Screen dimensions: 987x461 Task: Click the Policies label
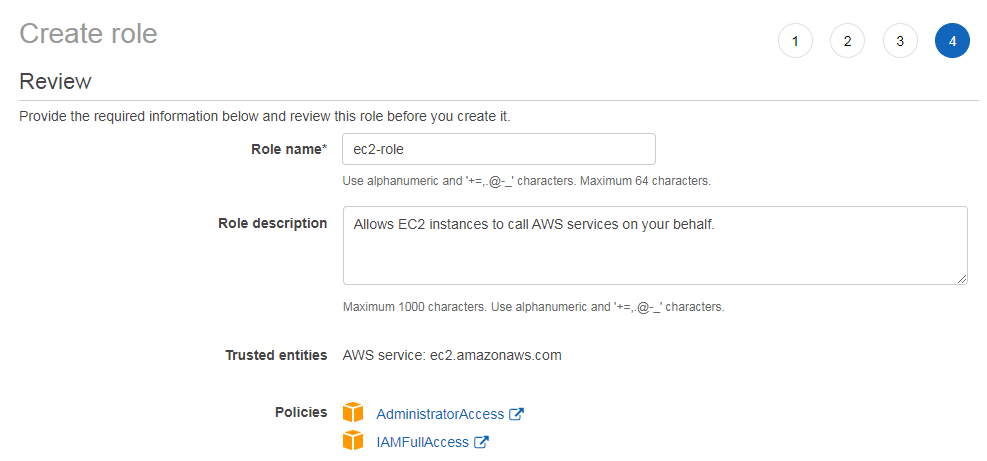tap(301, 412)
